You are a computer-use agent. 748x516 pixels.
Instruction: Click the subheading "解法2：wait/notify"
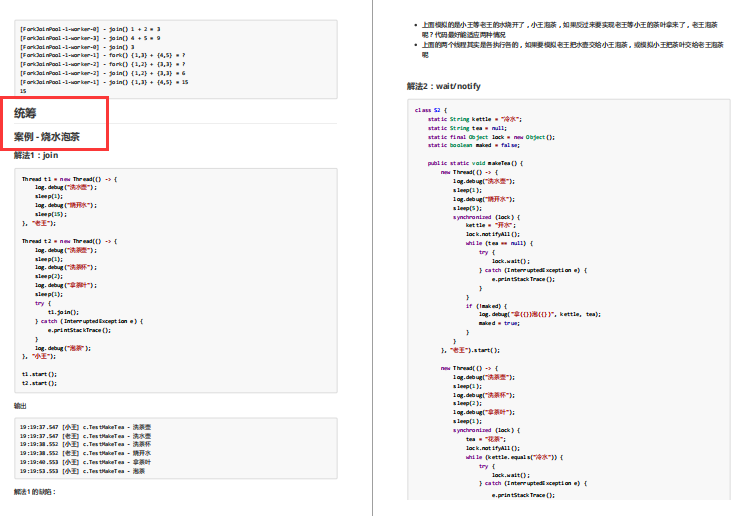tap(444, 86)
